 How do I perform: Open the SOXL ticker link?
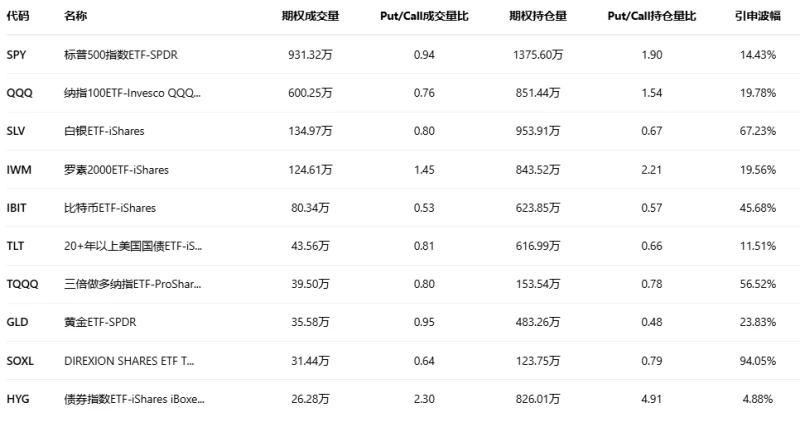(20, 360)
